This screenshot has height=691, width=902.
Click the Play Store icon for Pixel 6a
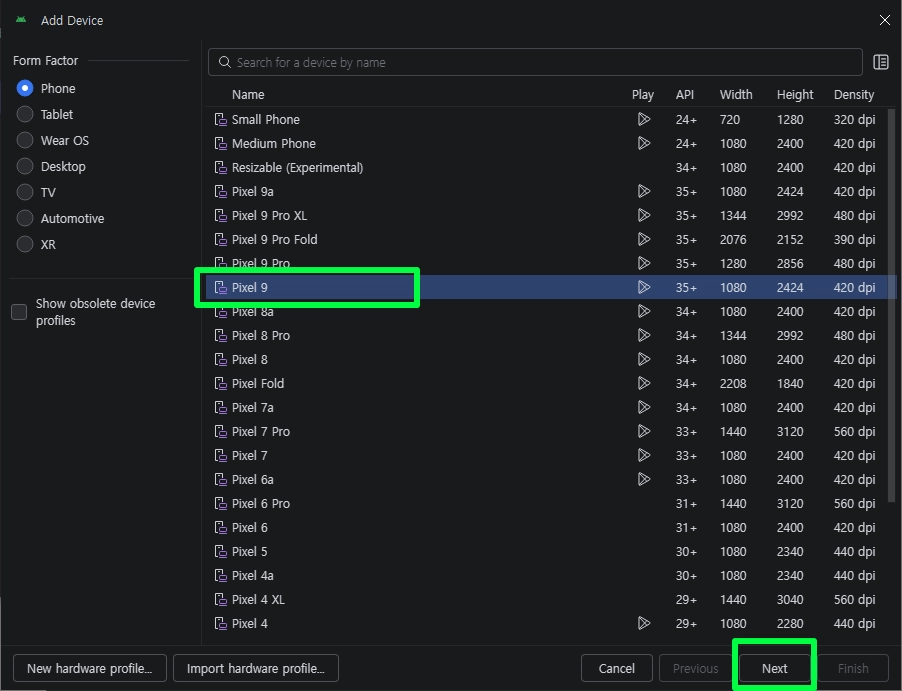pyautogui.click(x=644, y=479)
